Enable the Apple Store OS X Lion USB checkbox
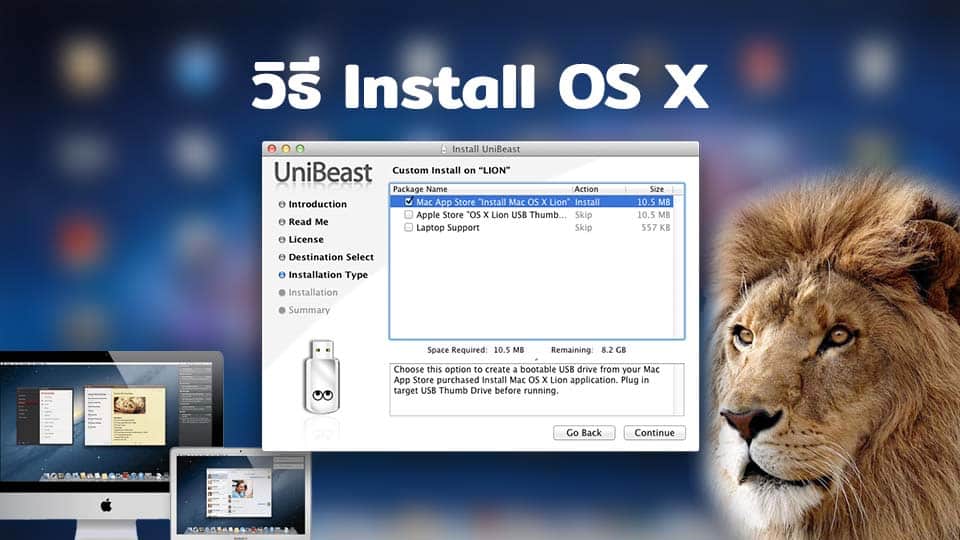Image resolution: width=960 pixels, height=540 pixels. tap(409, 215)
